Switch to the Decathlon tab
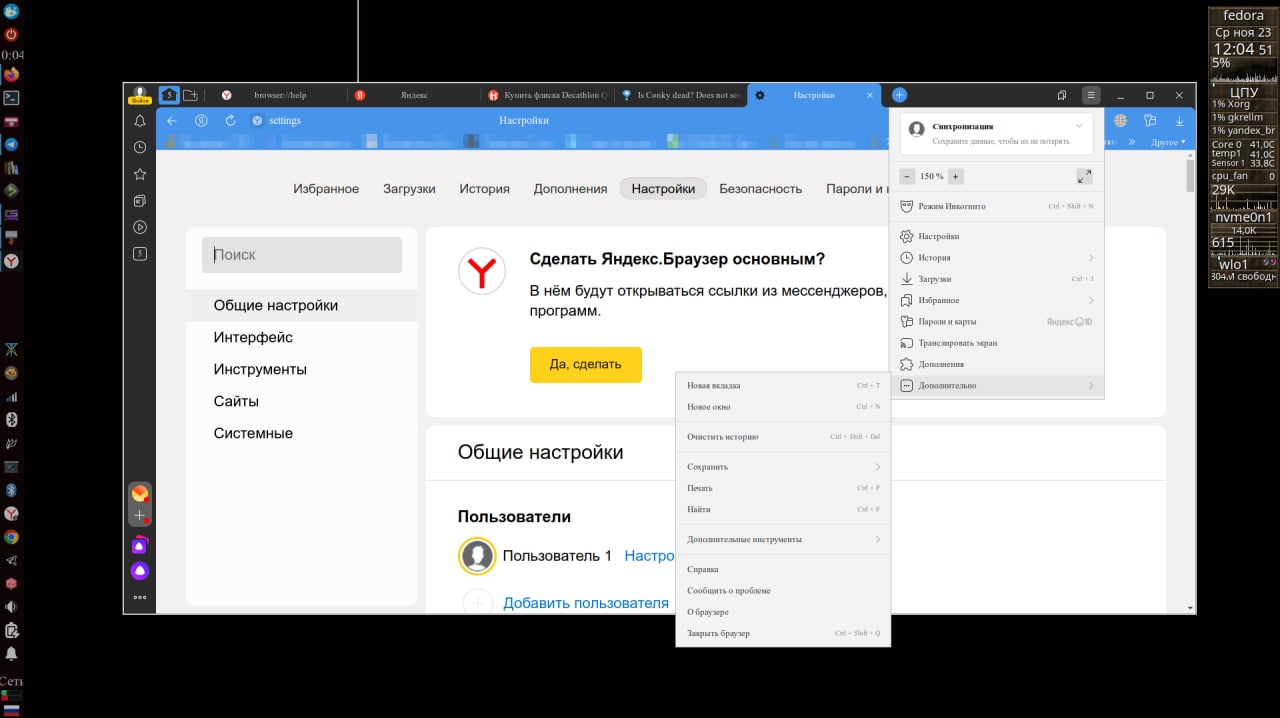The height and width of the screenshot is (718, 1280). tap(546, 95)
